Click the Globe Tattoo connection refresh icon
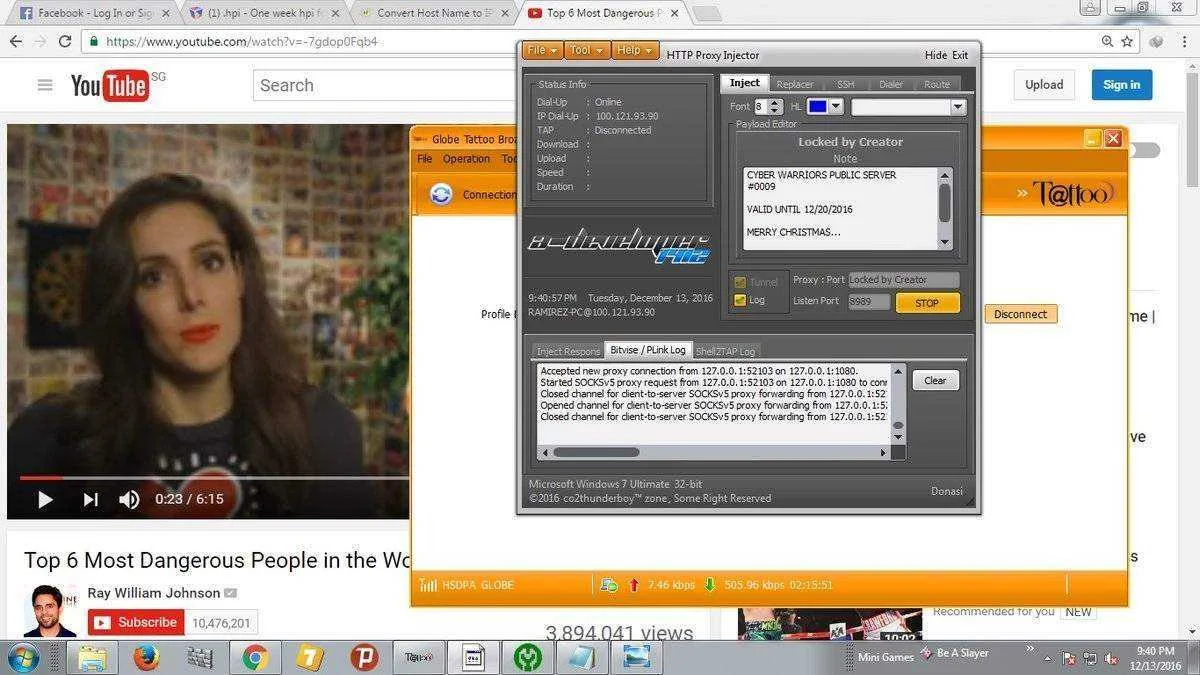The image size is (1200, 675). click(441, 194)
